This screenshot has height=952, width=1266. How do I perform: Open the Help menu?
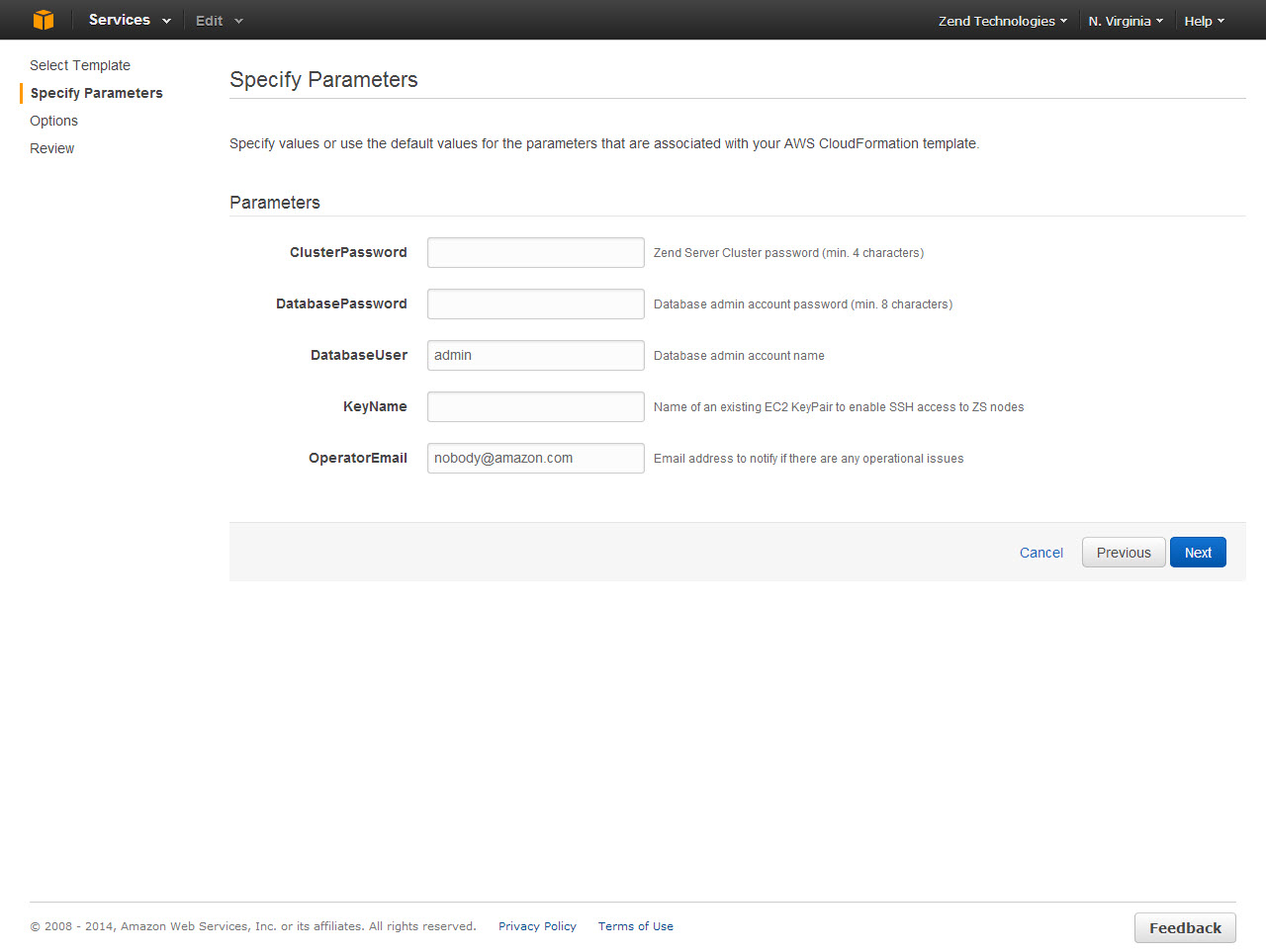[x=1204, y=21]
